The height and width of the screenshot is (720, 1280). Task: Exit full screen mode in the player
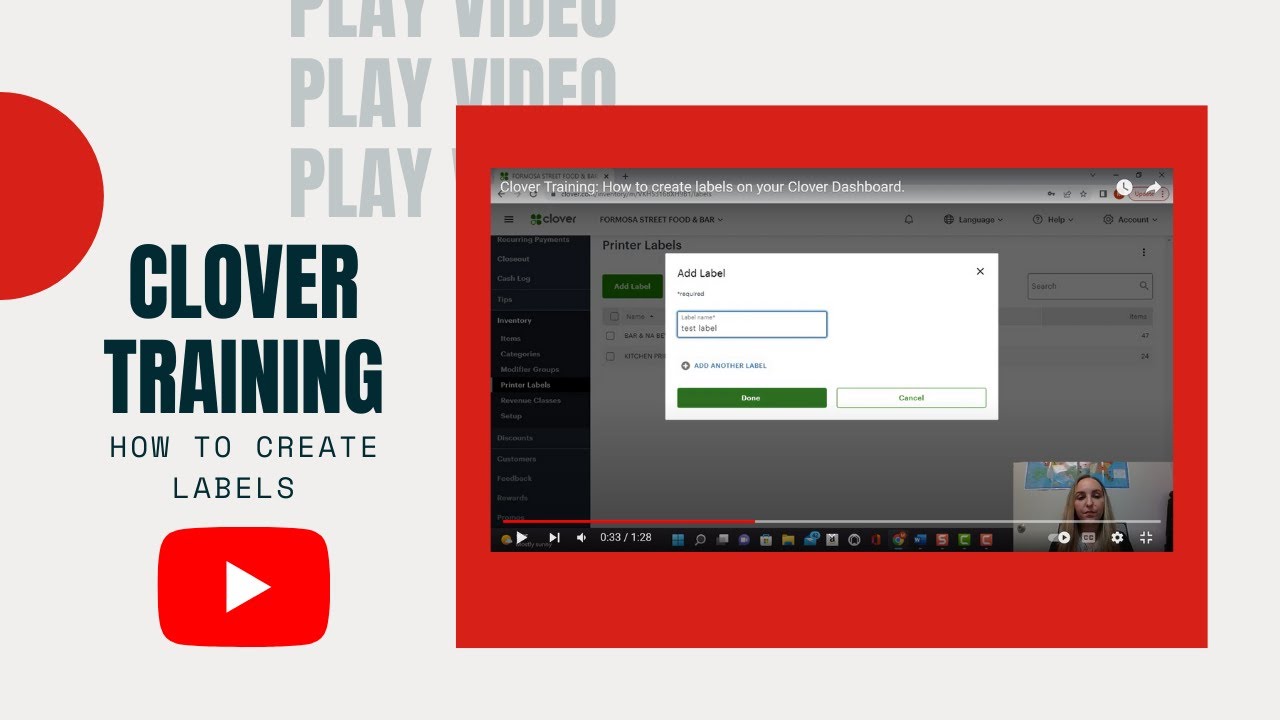[1146, 538]
